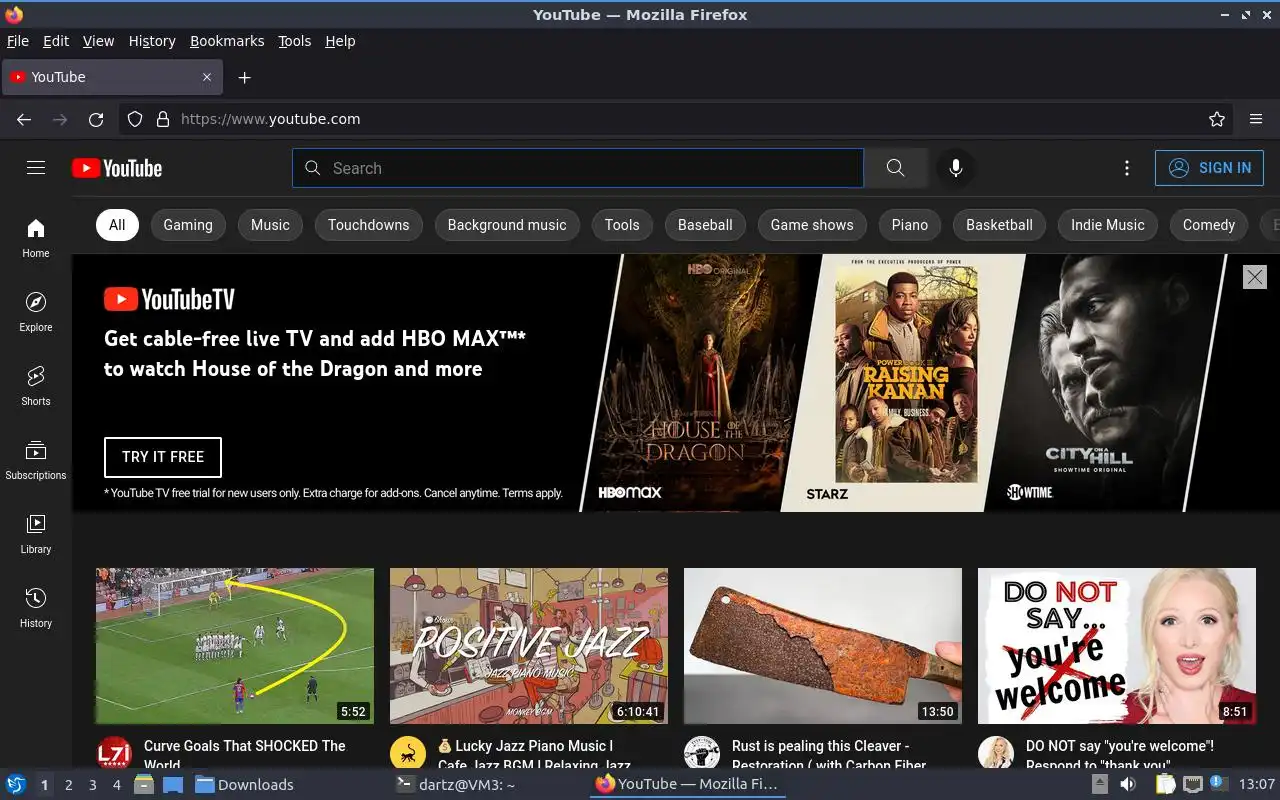Click the SIGN IN button
Viewport: 1280px width, 800px height.
tap(1209, 168)
